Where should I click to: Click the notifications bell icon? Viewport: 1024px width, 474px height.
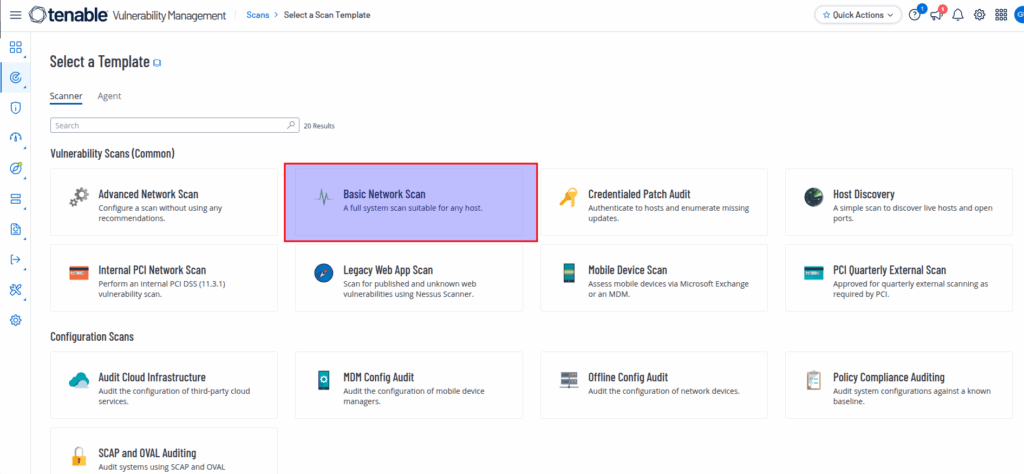click(958, 15)
